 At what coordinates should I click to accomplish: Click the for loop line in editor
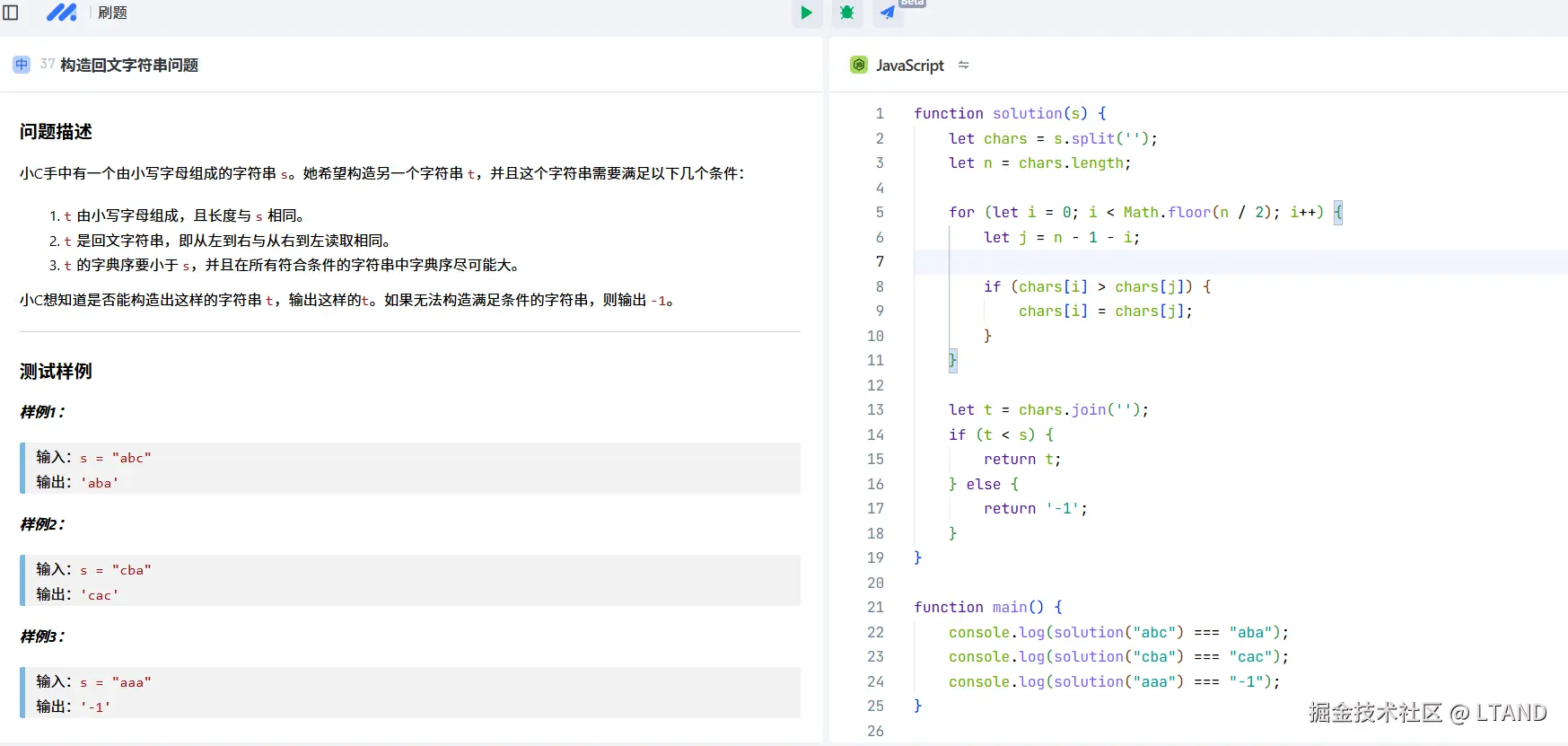tap(1145, 213)
